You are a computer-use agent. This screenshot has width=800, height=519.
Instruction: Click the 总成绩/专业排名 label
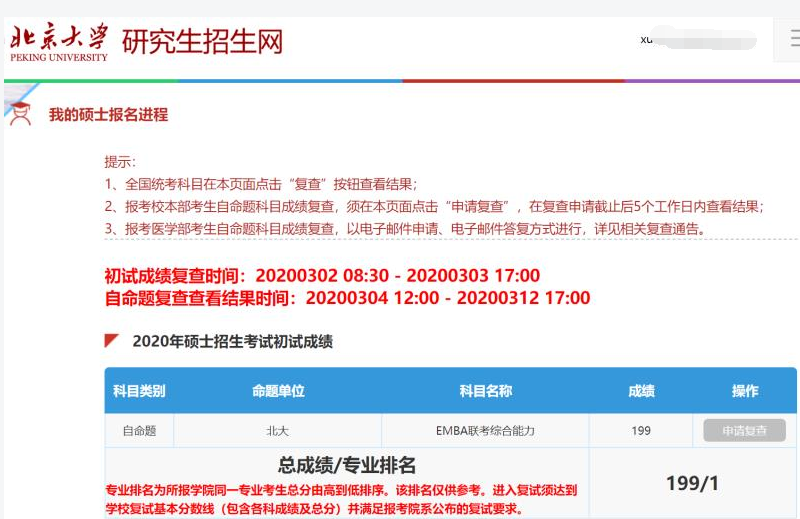click(346, 465)
